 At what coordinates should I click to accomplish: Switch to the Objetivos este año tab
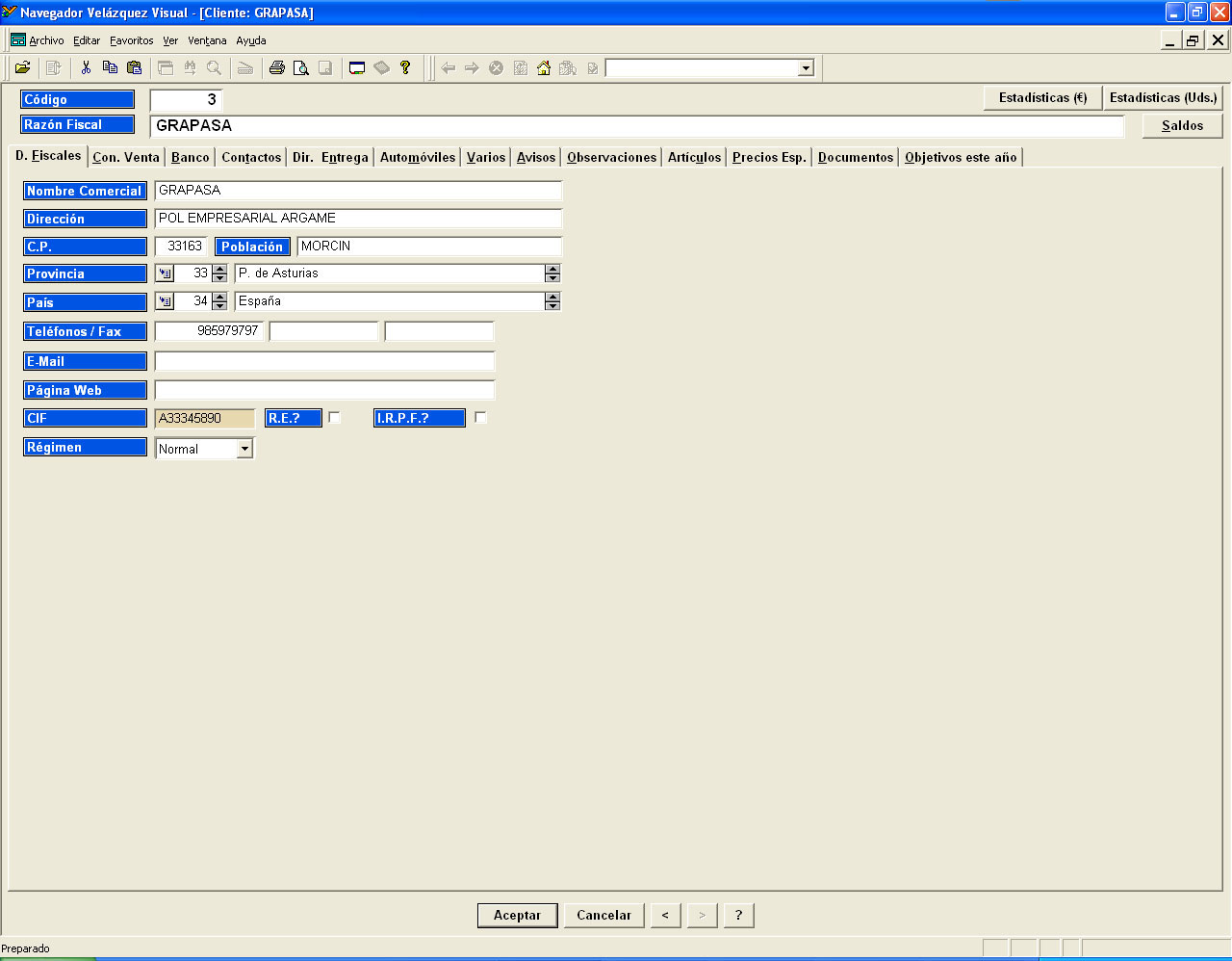tap(961, 157)
